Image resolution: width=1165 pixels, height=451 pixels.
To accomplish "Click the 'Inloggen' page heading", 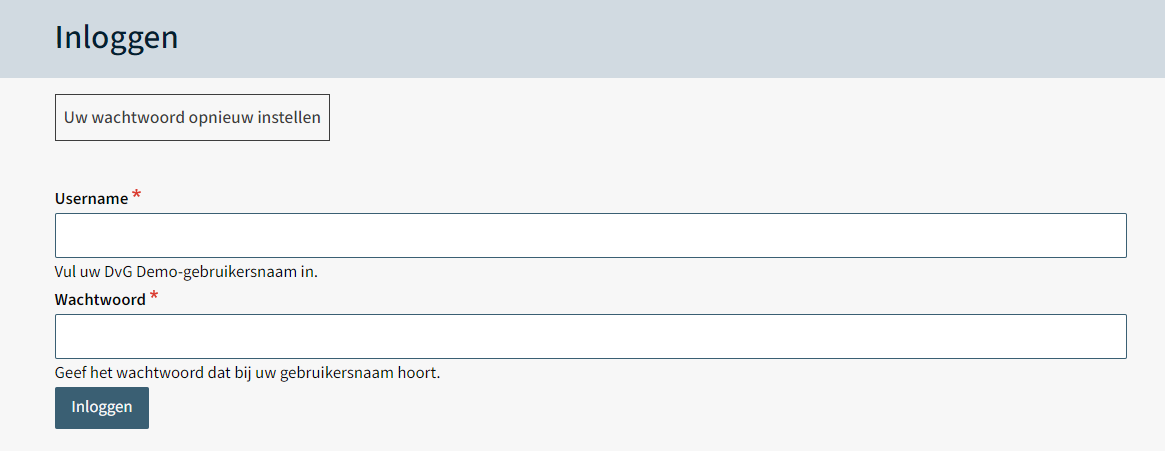I will coord(116,37).
